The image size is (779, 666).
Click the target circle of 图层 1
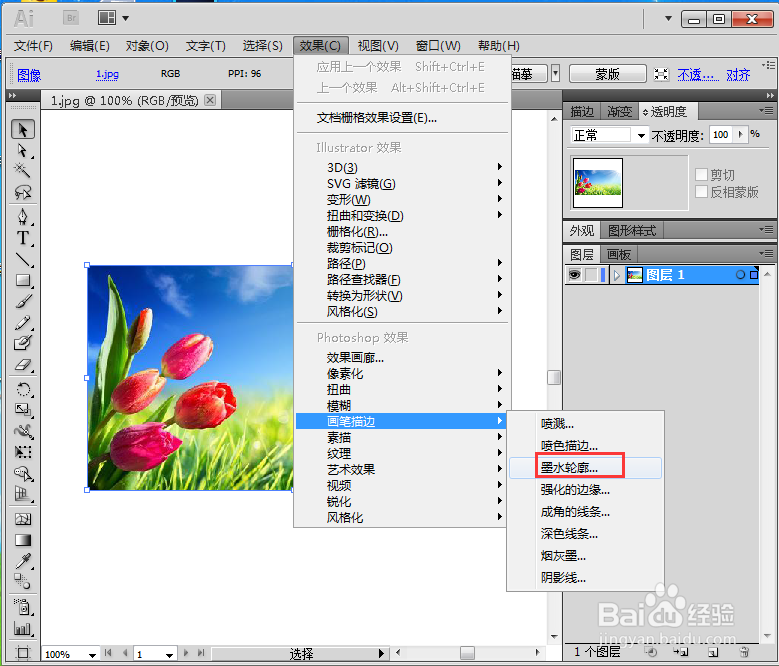[x=740, y=275]
